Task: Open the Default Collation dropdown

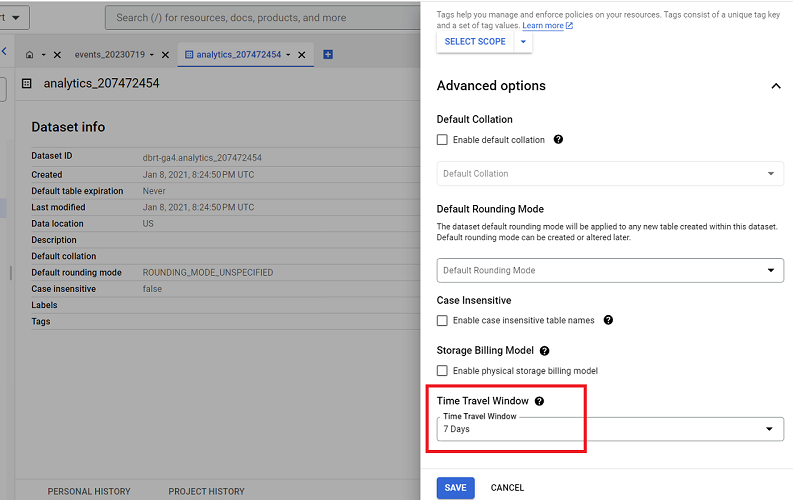Action: pos(610,173)
